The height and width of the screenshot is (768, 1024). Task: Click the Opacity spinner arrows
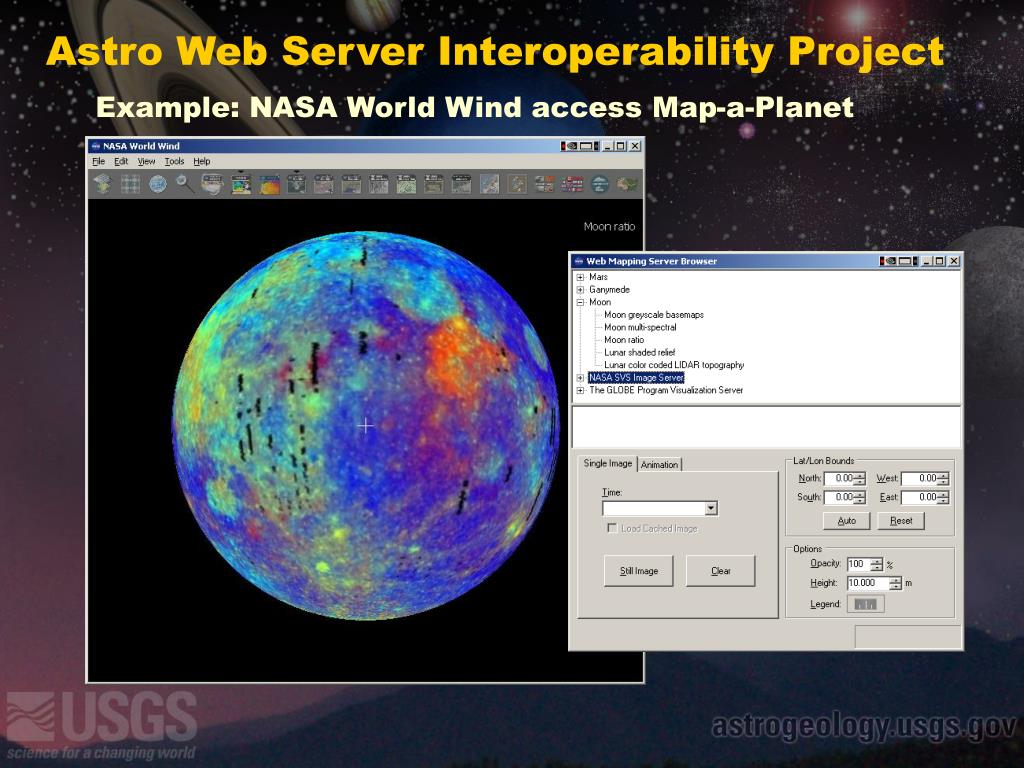877,564
